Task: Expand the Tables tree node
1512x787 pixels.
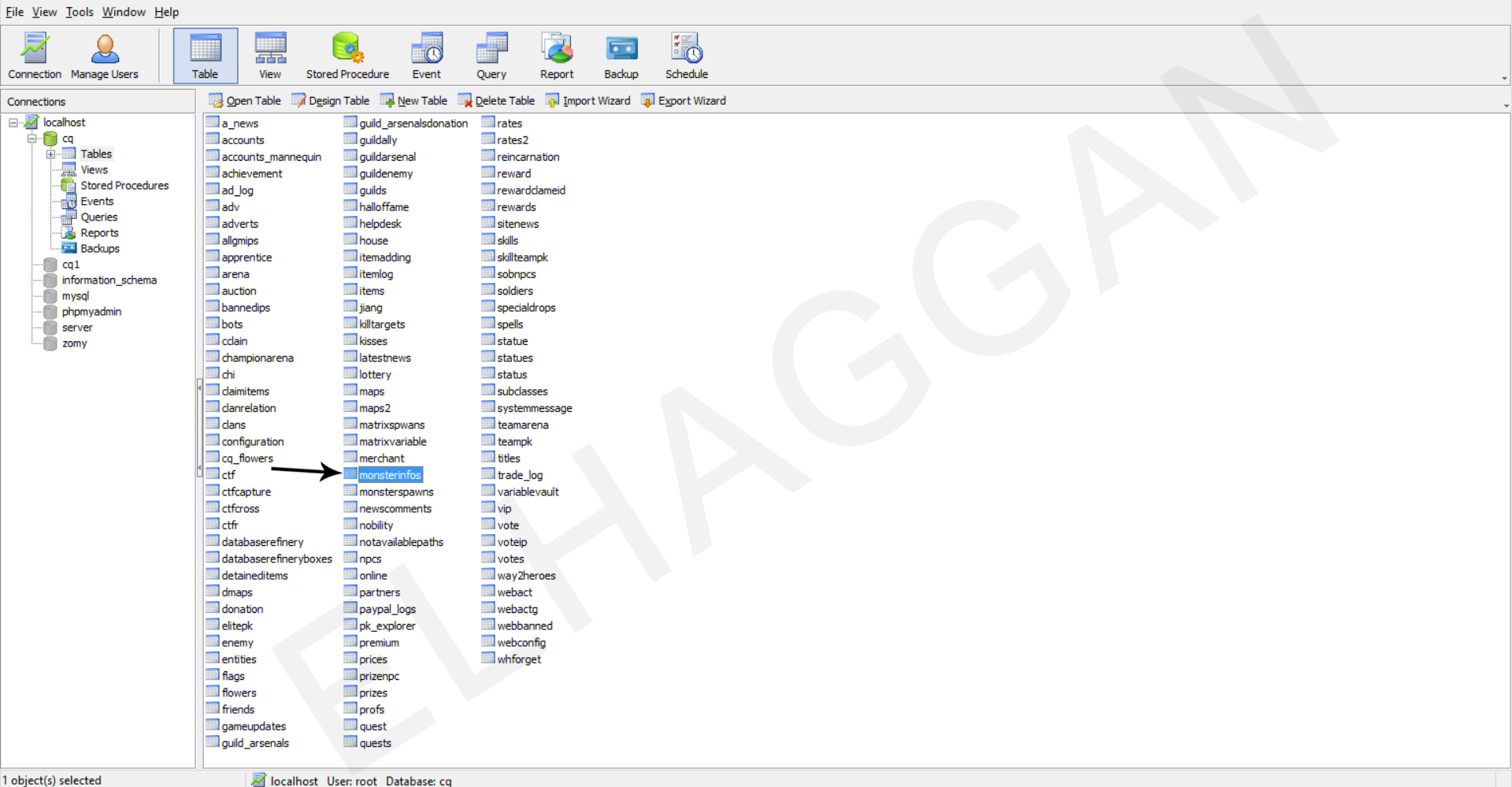Action: click(x=50, y=154)
